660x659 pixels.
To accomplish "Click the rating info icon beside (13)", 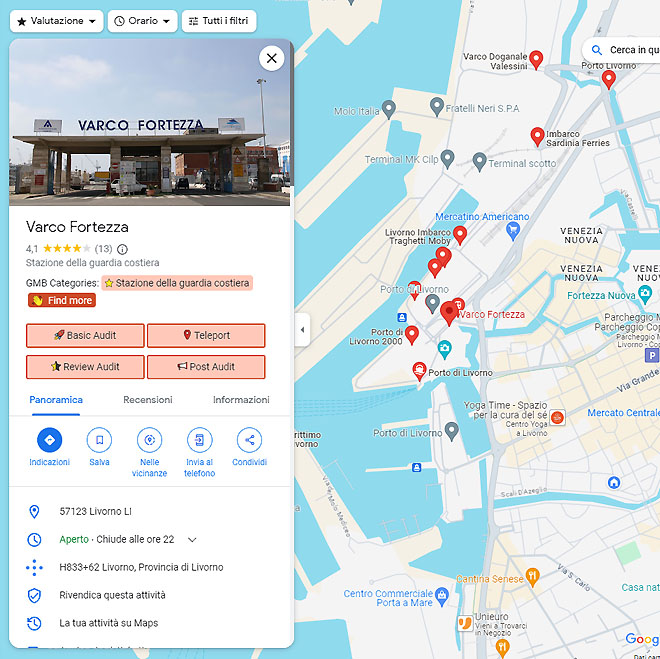I will [122, 250].
